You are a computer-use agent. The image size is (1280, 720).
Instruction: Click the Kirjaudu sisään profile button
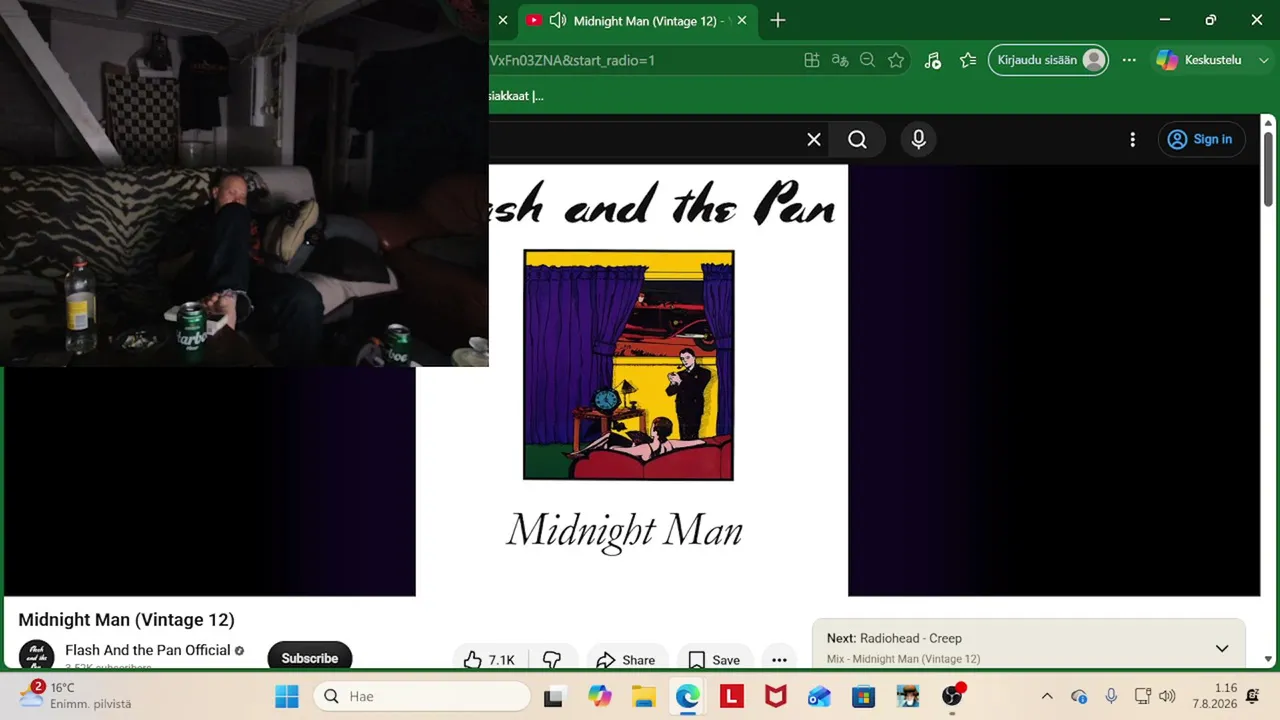1048,60
